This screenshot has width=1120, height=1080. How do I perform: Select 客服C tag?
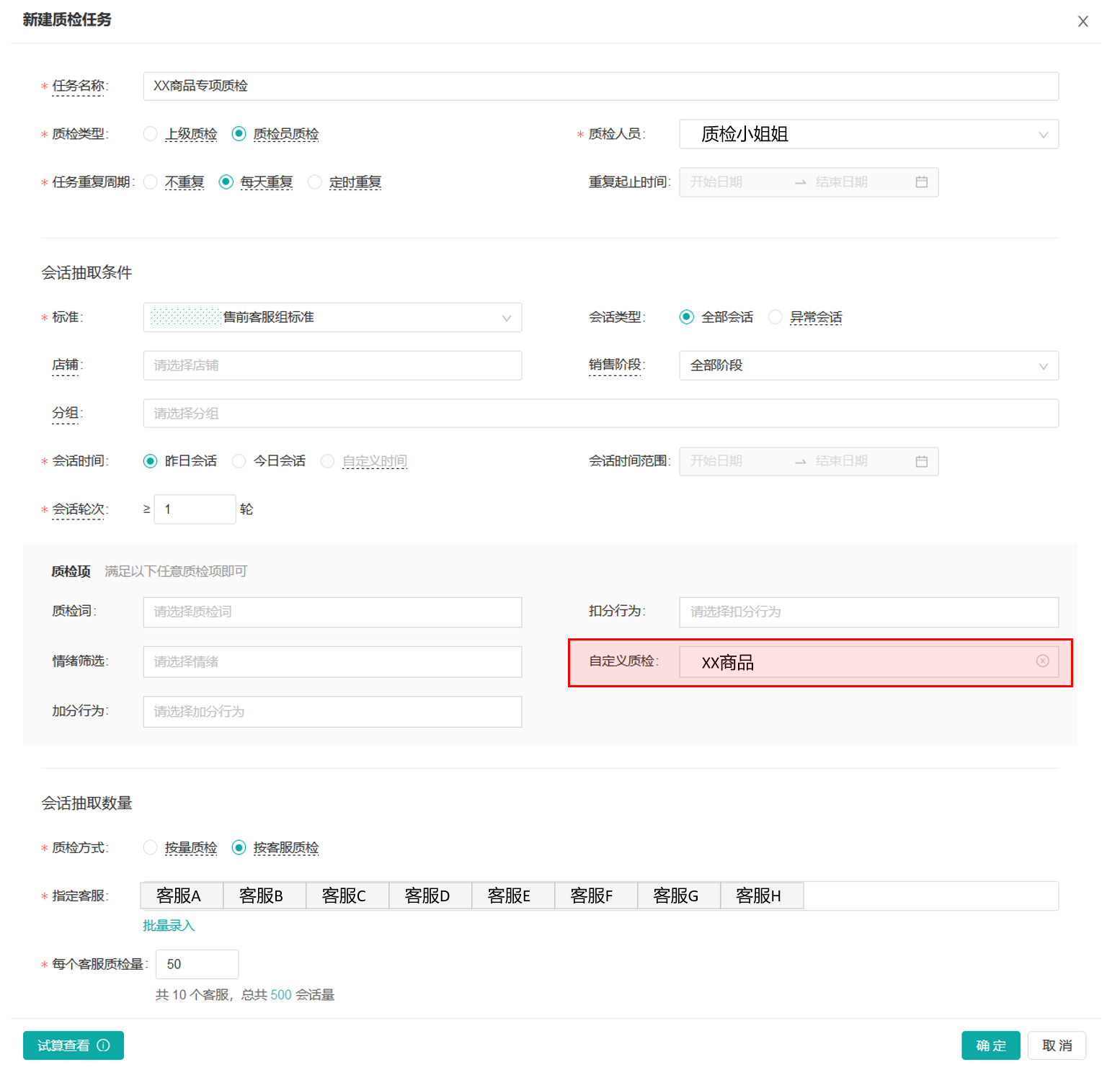point(347,896)
